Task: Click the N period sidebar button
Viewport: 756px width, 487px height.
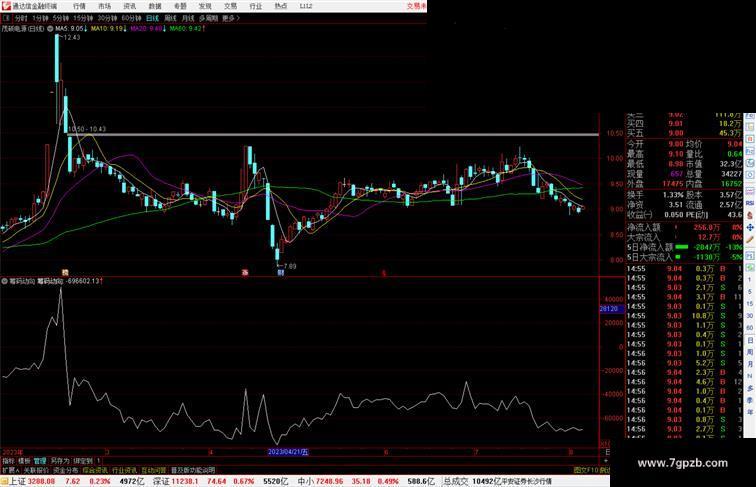Action: [750, 376]
